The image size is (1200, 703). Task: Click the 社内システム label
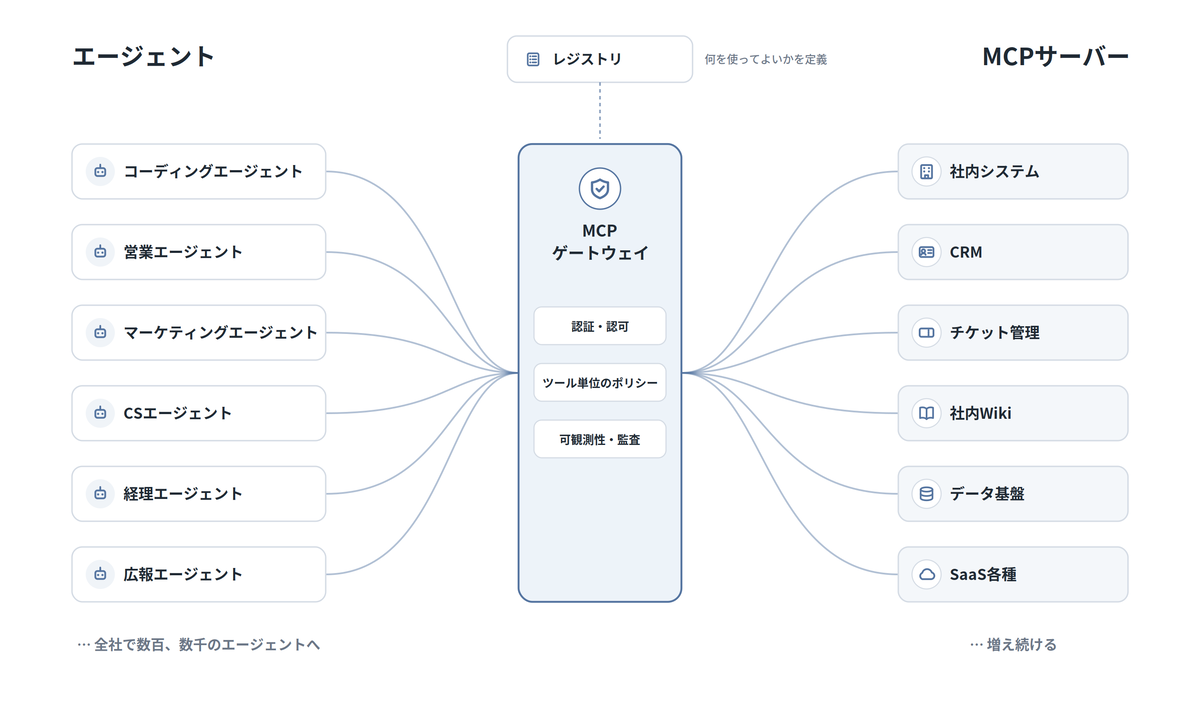[995, 172]
